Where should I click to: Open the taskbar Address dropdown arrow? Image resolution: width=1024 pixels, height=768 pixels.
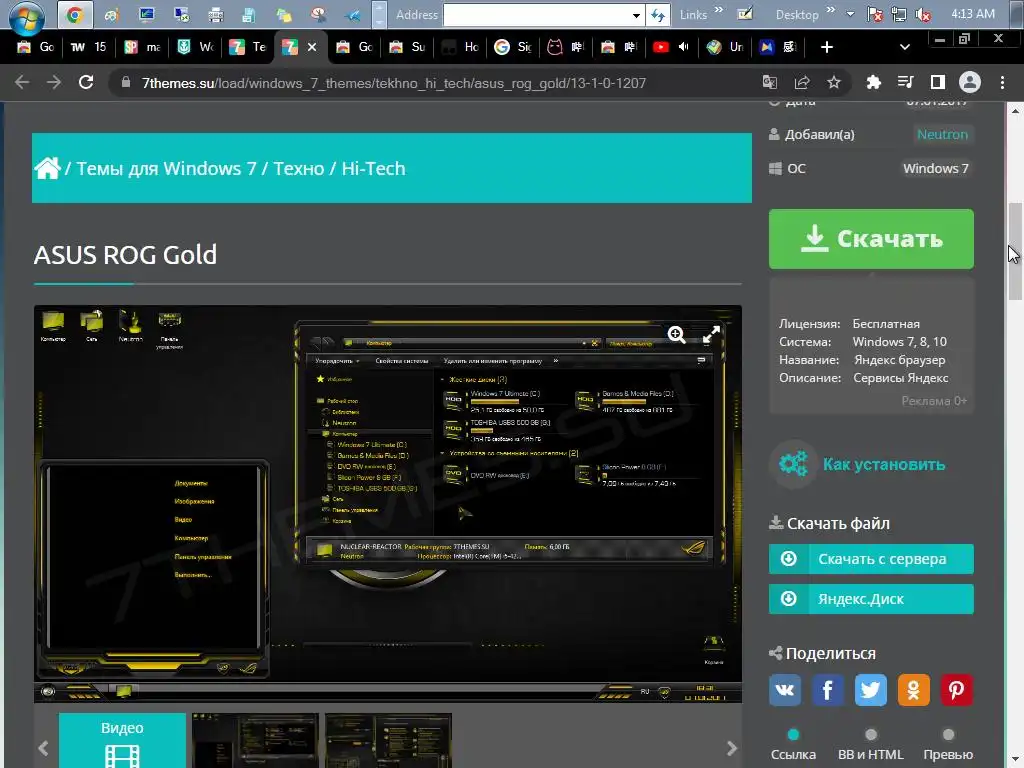(x=636, y=15)
